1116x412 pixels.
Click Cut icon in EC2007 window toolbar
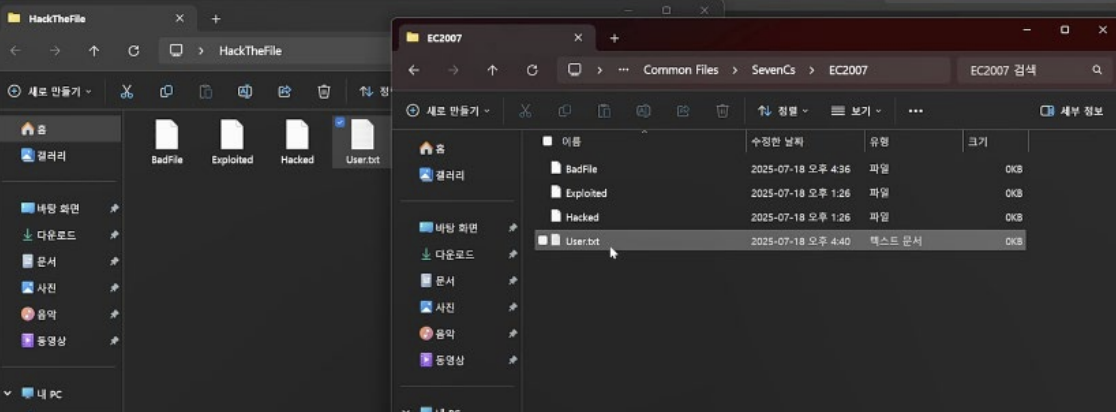(x=525, y=111)
